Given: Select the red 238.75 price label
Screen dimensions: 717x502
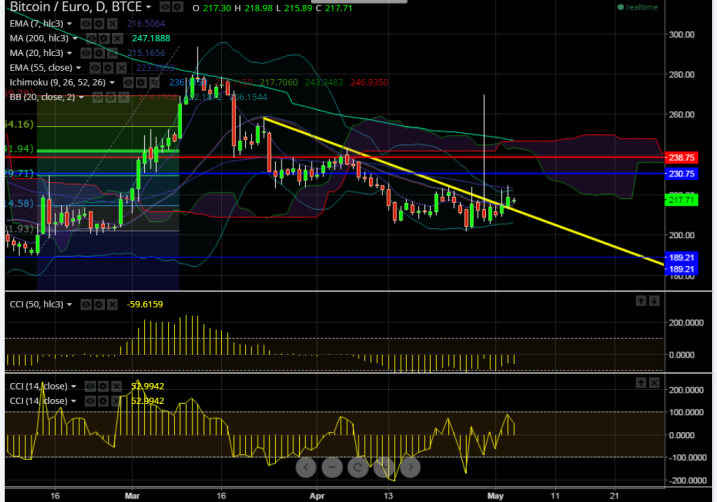Looking at the screenshot, I should click(x=681, y=158).
